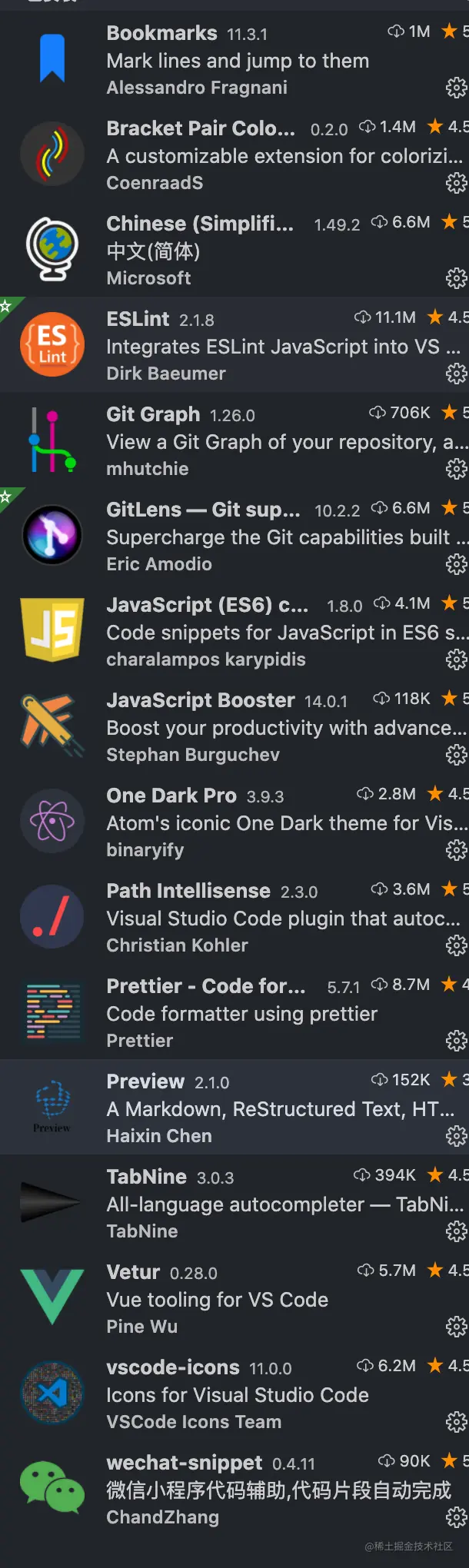This screenshot has height=1568, width=469.
Task: Select the TabNine extension title
Action: 146,1177
